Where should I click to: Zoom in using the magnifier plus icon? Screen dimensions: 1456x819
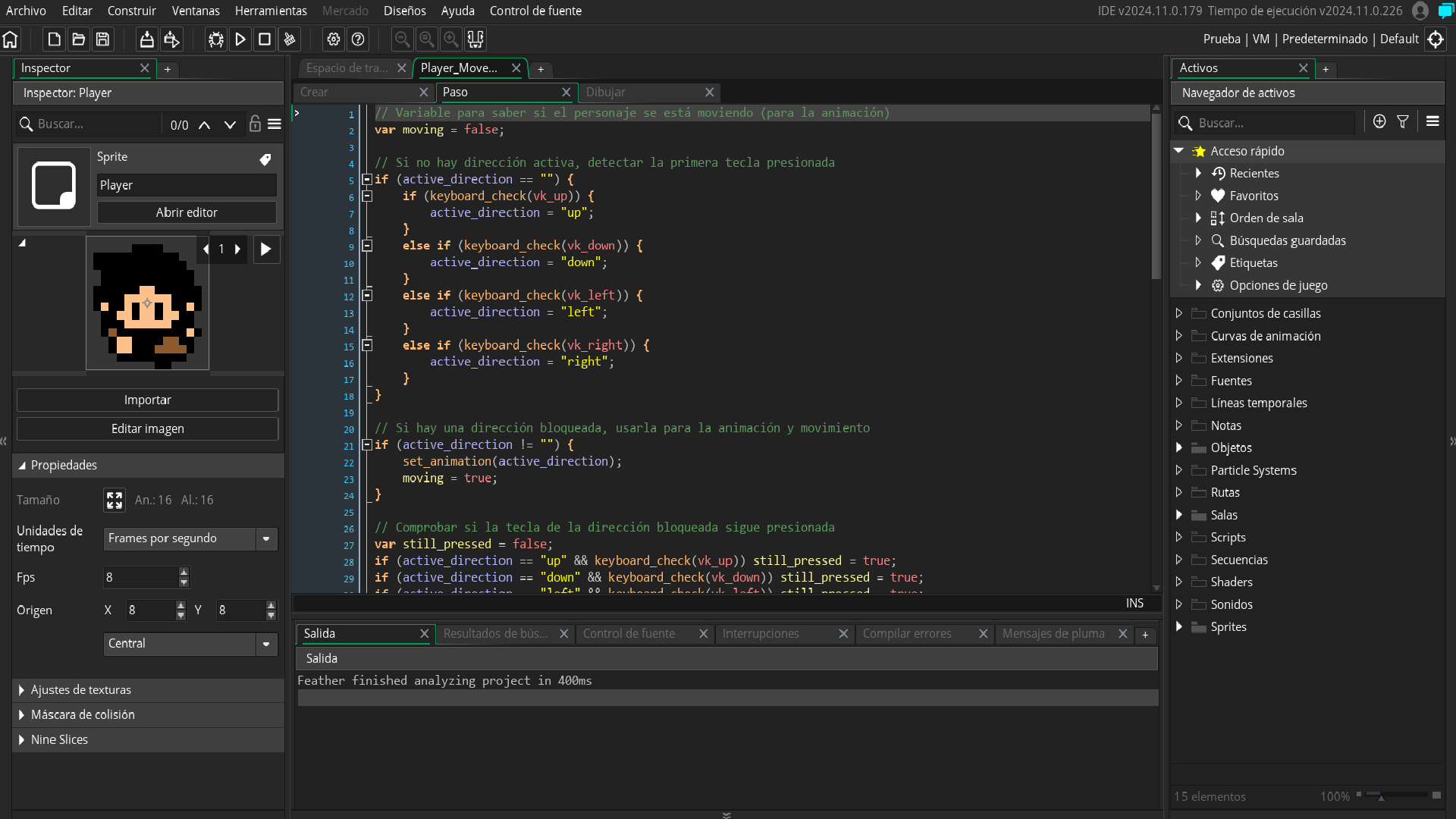[452, 39]
